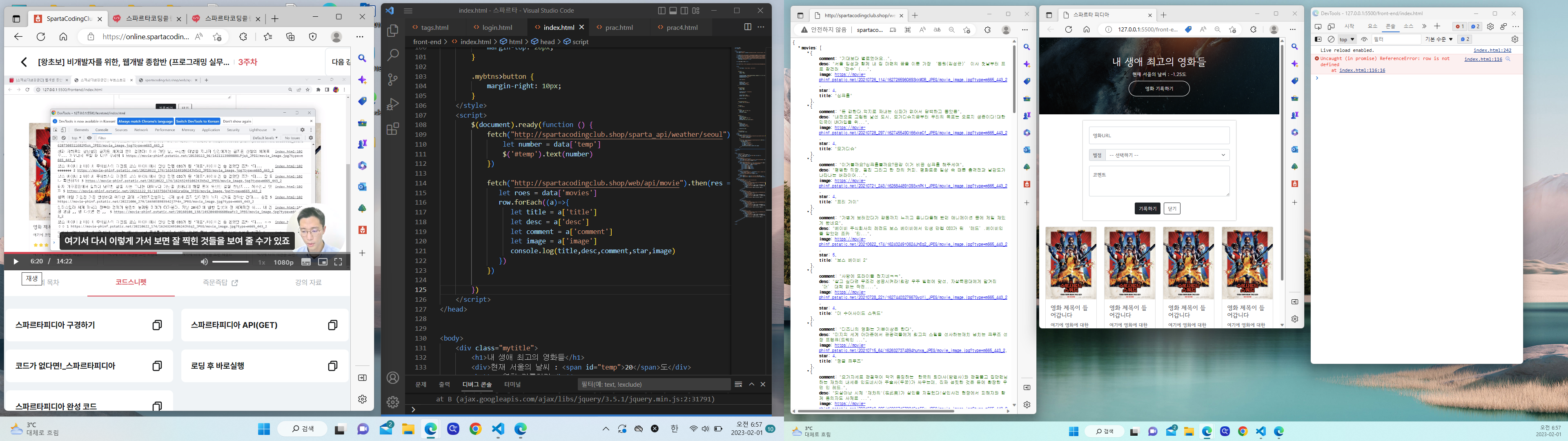Open the 강의 자료 tab
The height and width of the screenshot is (441, 1568).
(308, 283)
